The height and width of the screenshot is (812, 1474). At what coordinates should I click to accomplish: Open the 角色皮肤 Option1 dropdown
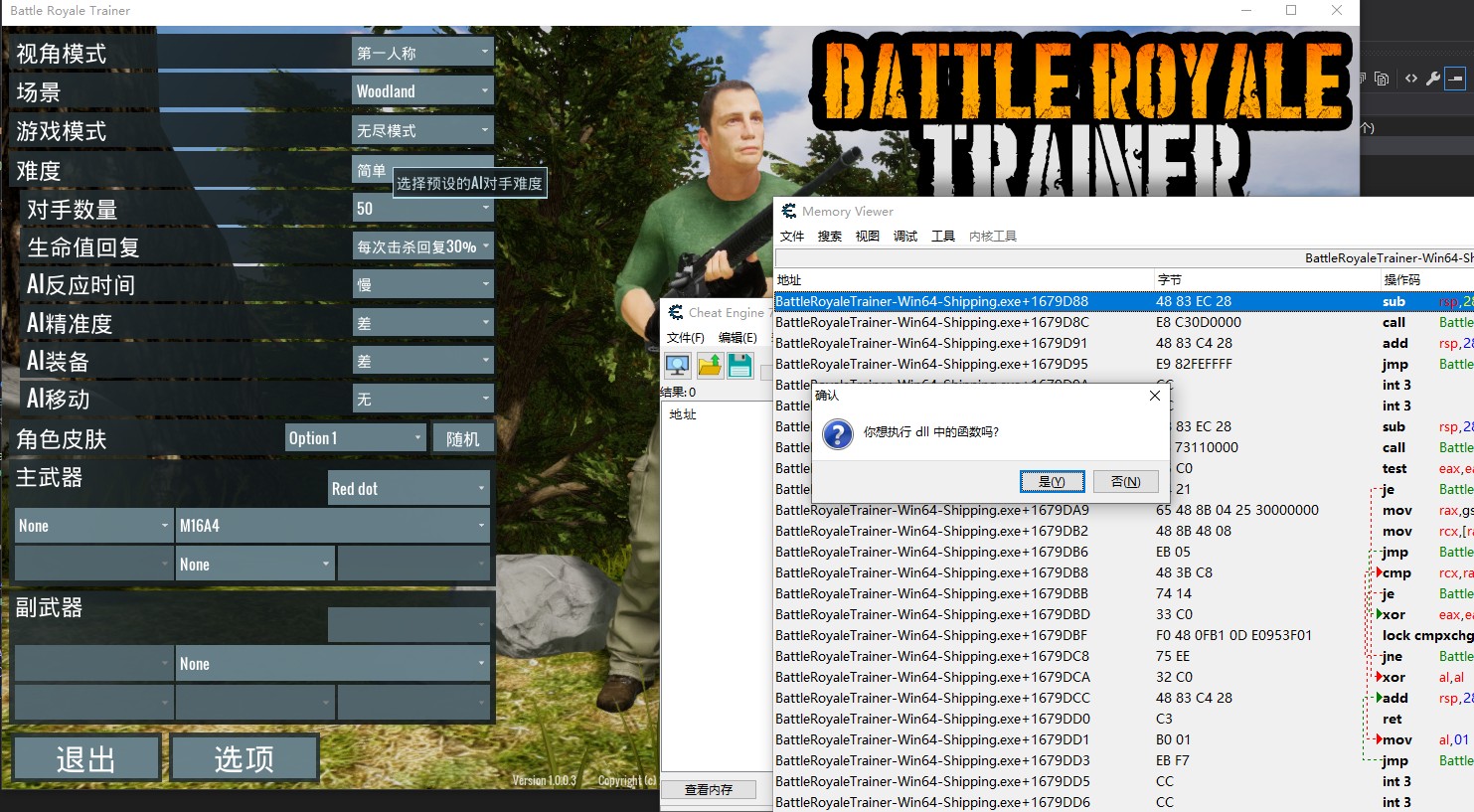click(356, 438)
